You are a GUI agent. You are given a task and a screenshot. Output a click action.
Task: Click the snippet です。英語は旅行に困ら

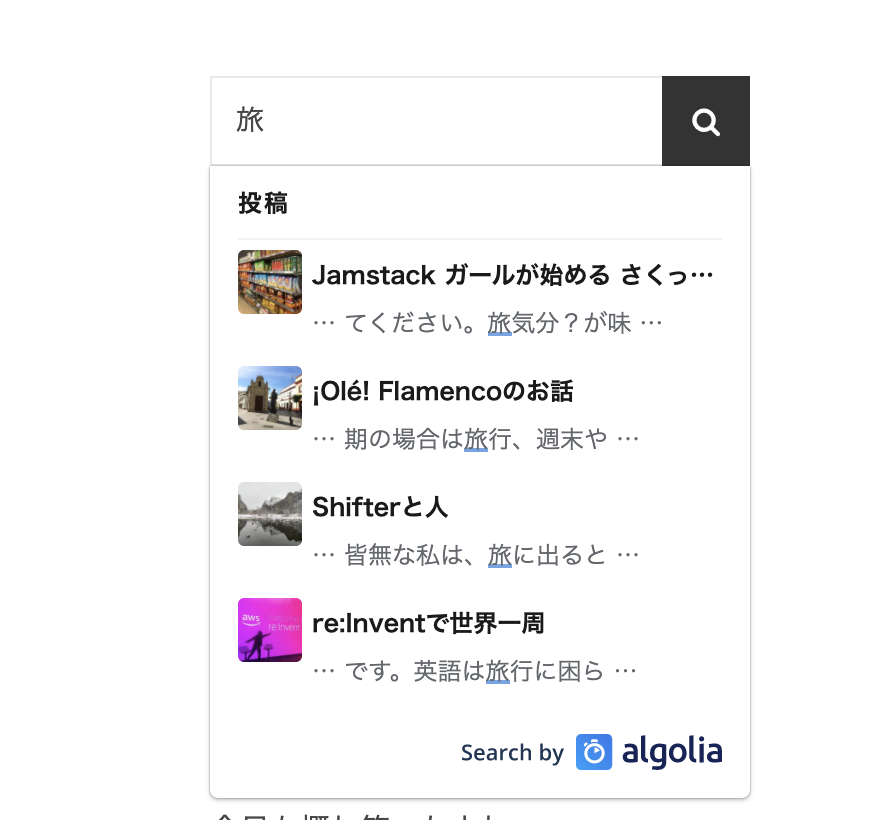(474, 671)
